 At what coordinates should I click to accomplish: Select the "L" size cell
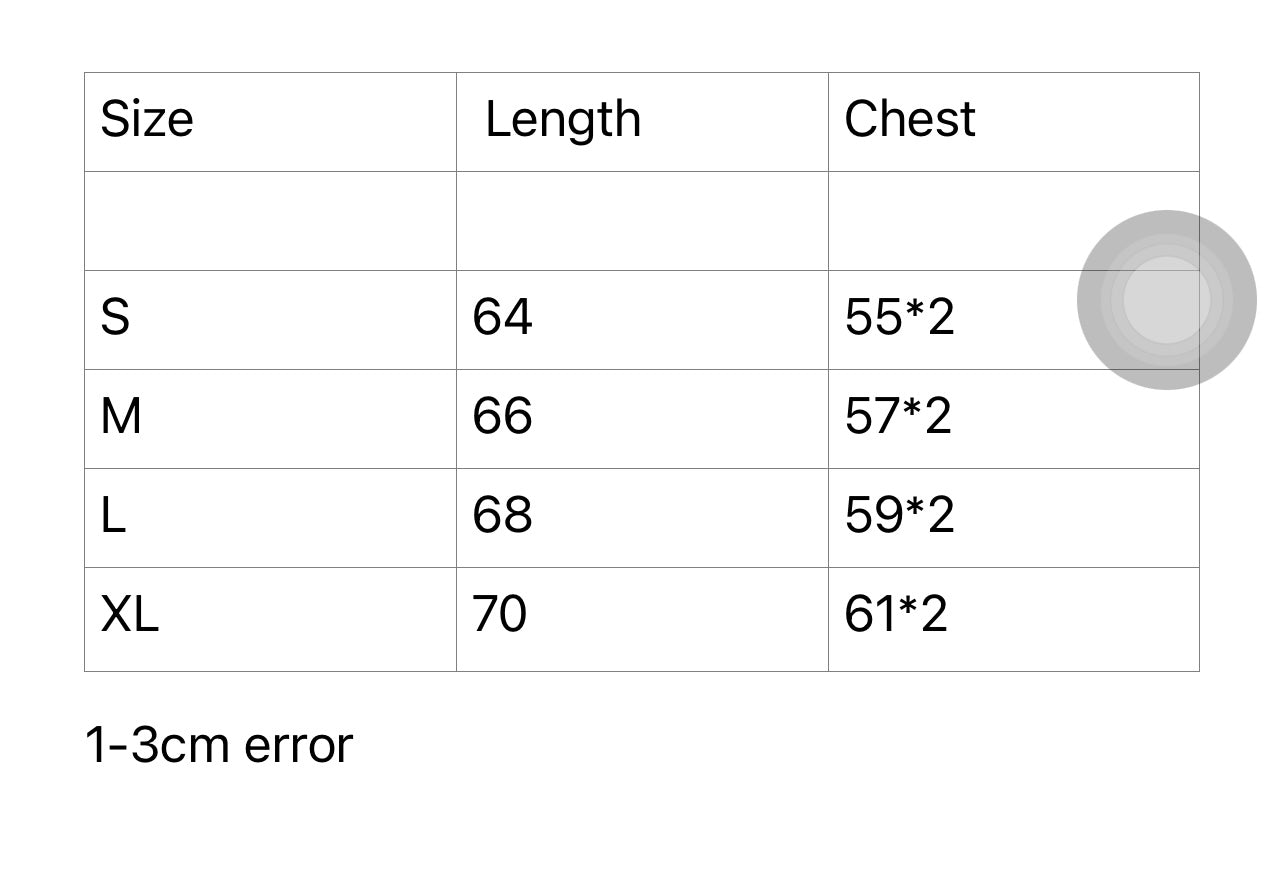point(113,516)
